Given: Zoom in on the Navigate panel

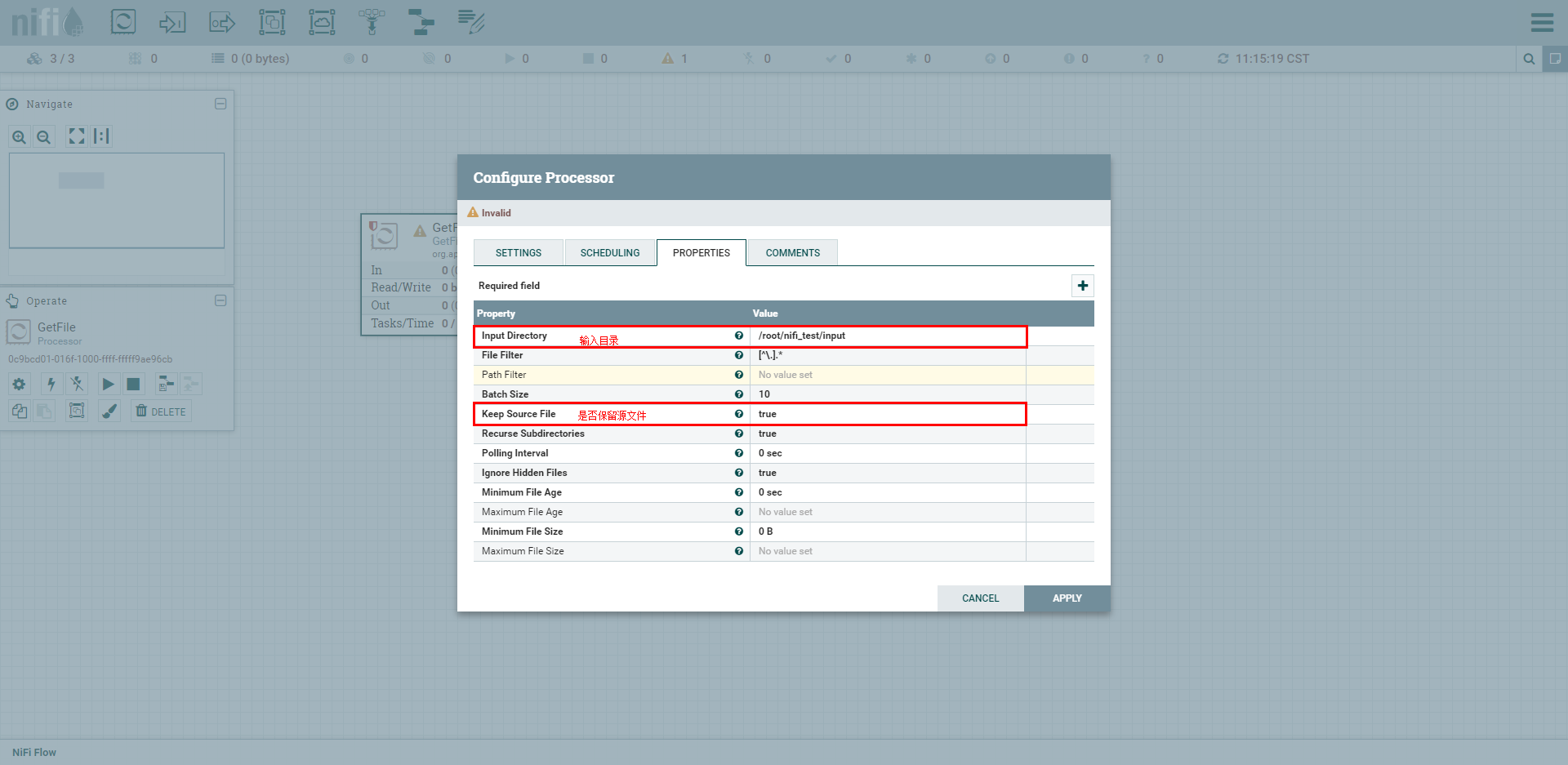Looking at the screenshot, I should tap(20, 137).
